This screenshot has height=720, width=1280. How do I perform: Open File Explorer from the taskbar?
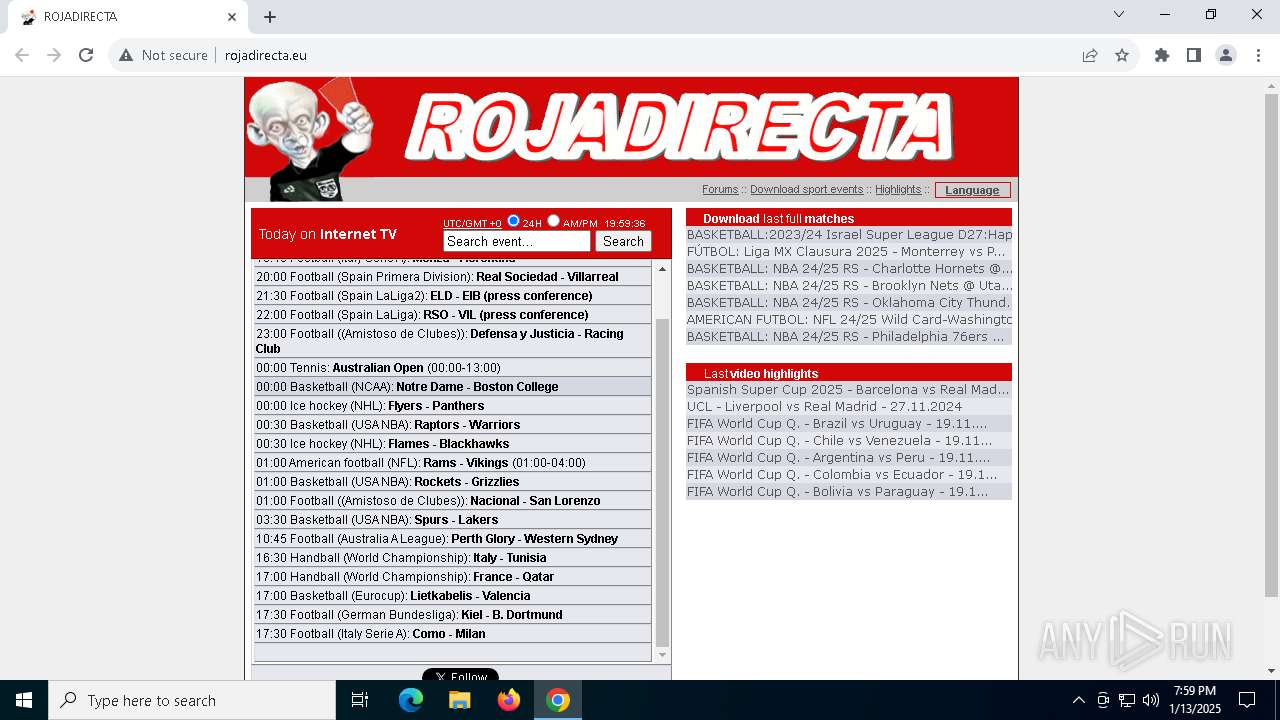[459, 700]
